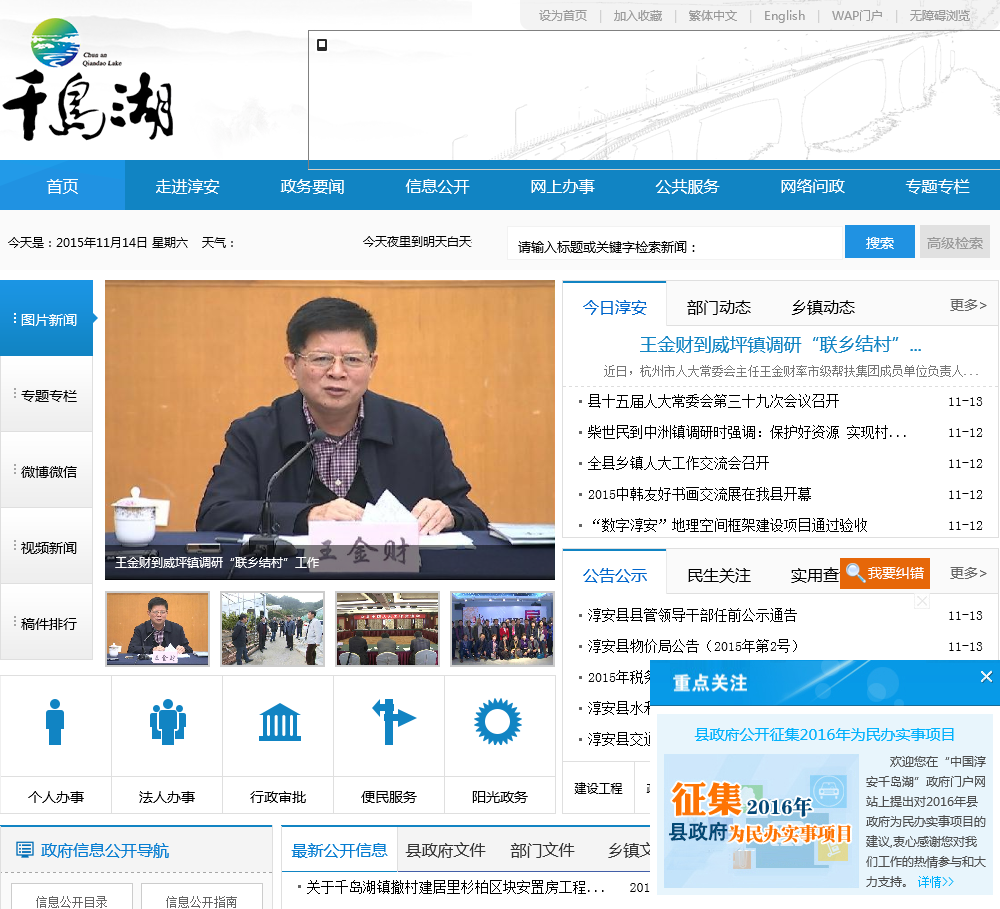Image resolution: width=1000 pixels, height=909 pixels.
Task: Click the news search input field
Action: click(x=675, y=242)
